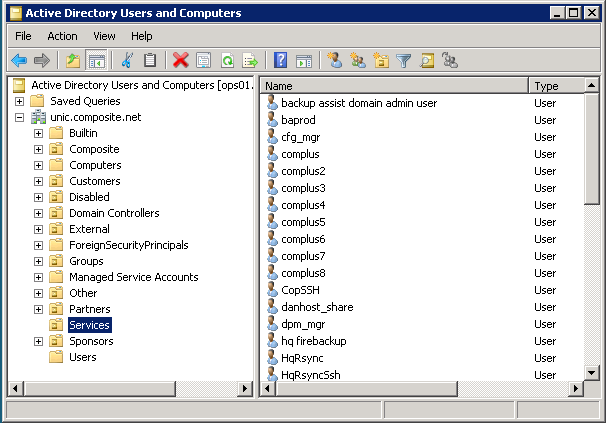Click the Forward arrow toolbar icon
Image resolution: width=606 pixels, height=423 pixels.
pos(42,61)
